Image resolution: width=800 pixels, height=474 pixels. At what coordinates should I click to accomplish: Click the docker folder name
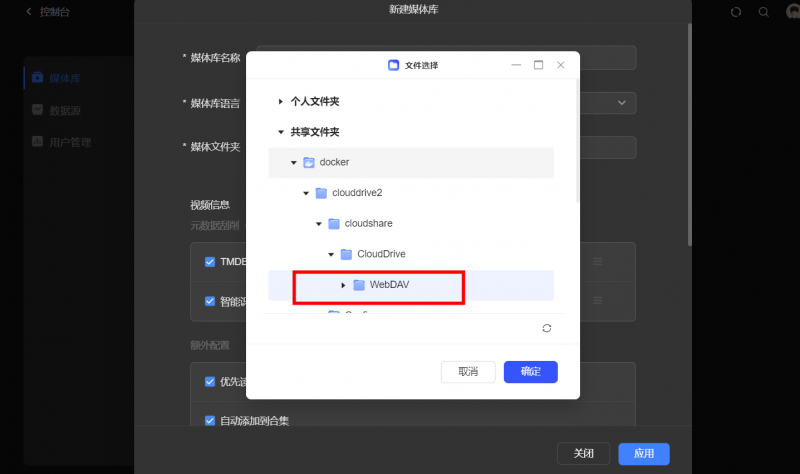334,162
